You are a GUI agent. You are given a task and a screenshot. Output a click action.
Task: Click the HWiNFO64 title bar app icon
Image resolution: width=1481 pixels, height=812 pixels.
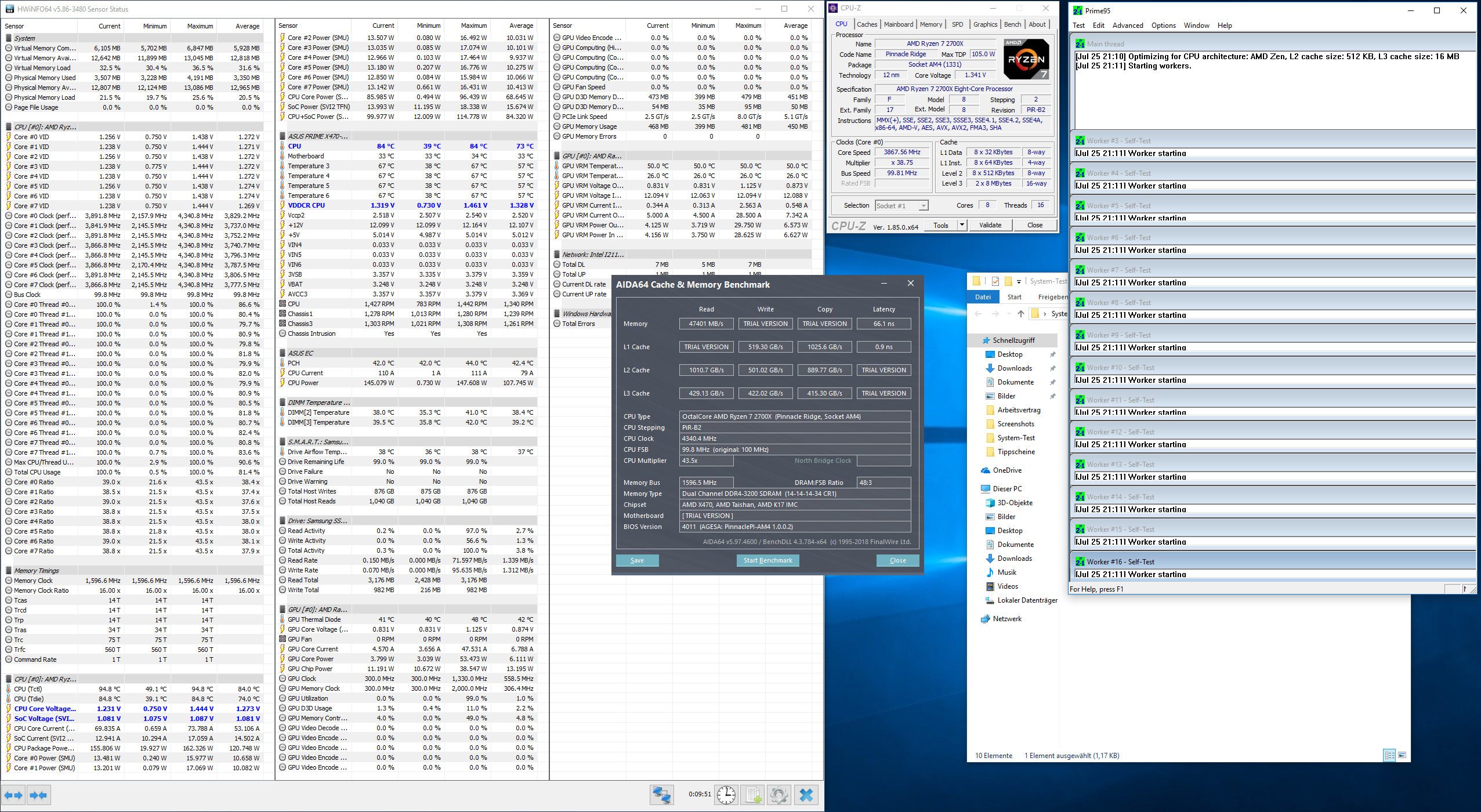[10, 9]
